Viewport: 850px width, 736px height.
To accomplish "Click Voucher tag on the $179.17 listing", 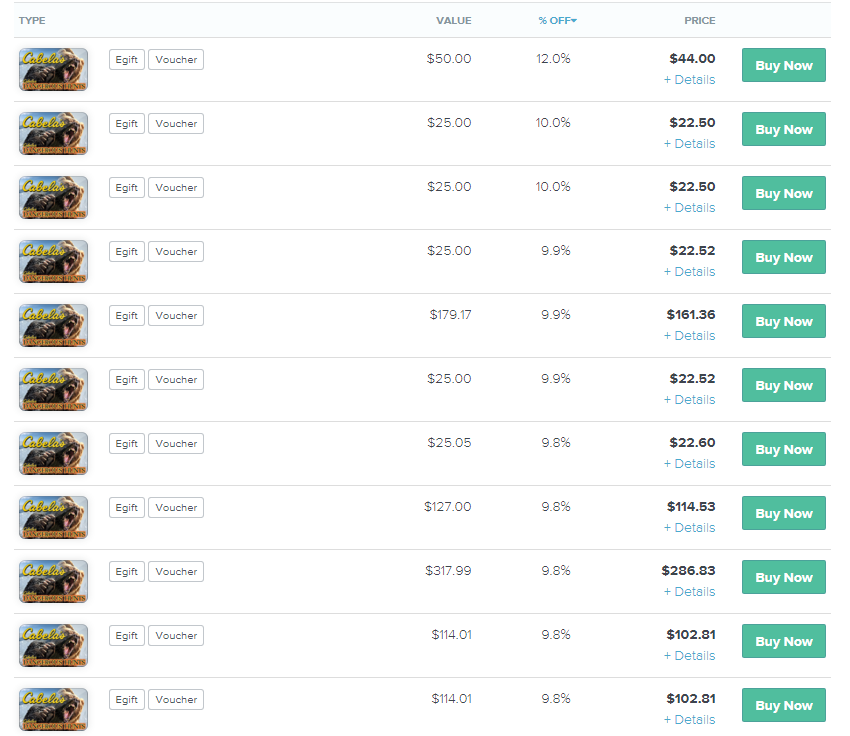I will coord(176,315).
